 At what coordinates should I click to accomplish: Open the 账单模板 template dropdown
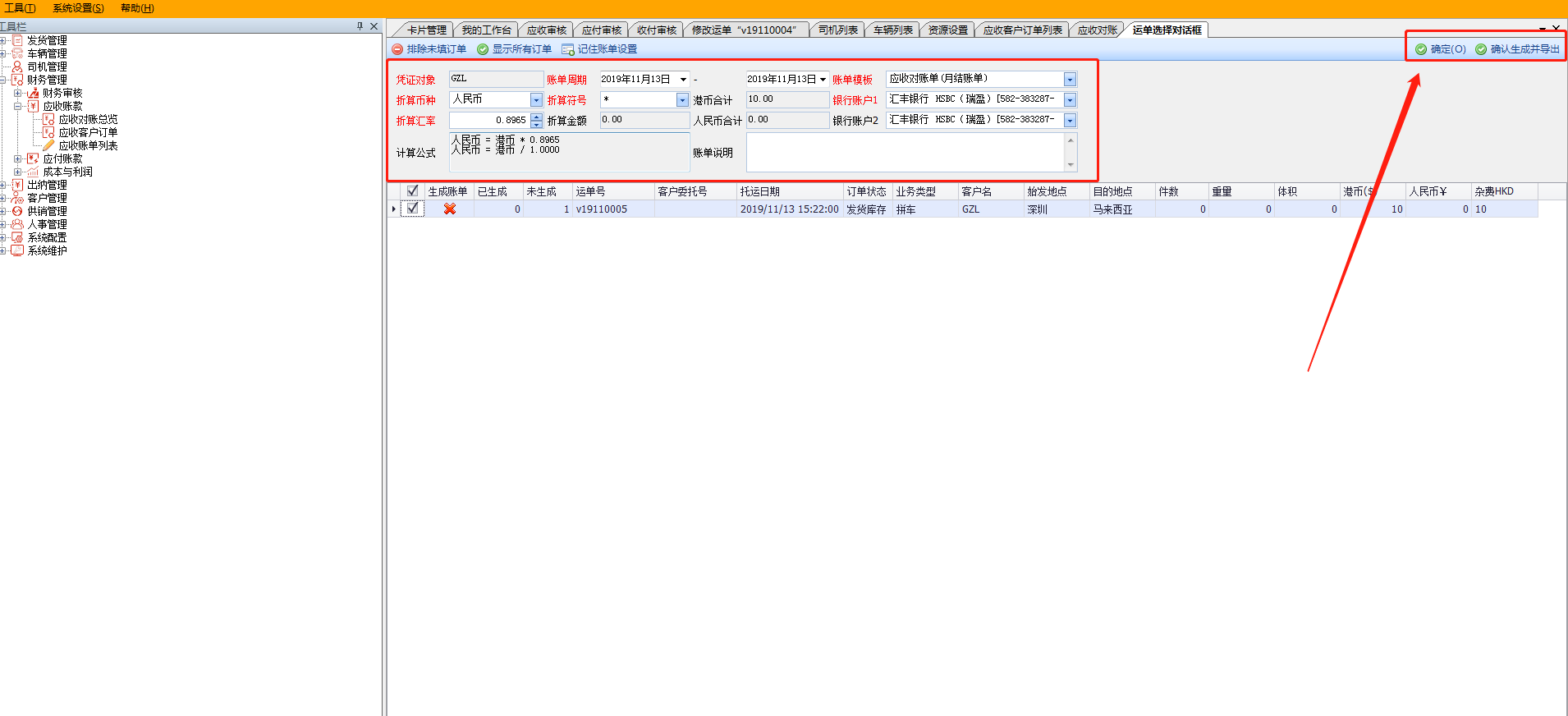1070,80
